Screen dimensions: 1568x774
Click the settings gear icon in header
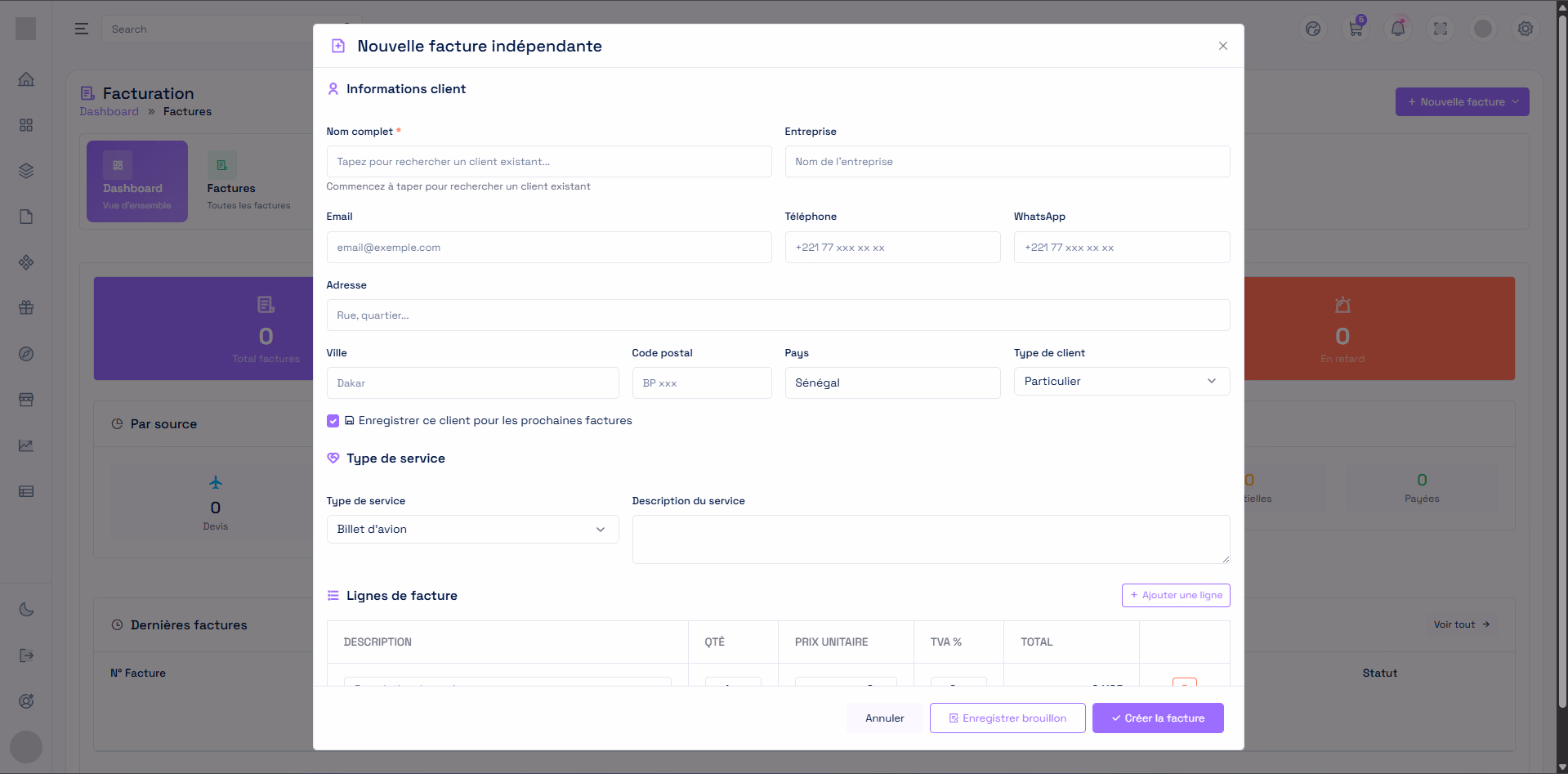coord(1525,29)
